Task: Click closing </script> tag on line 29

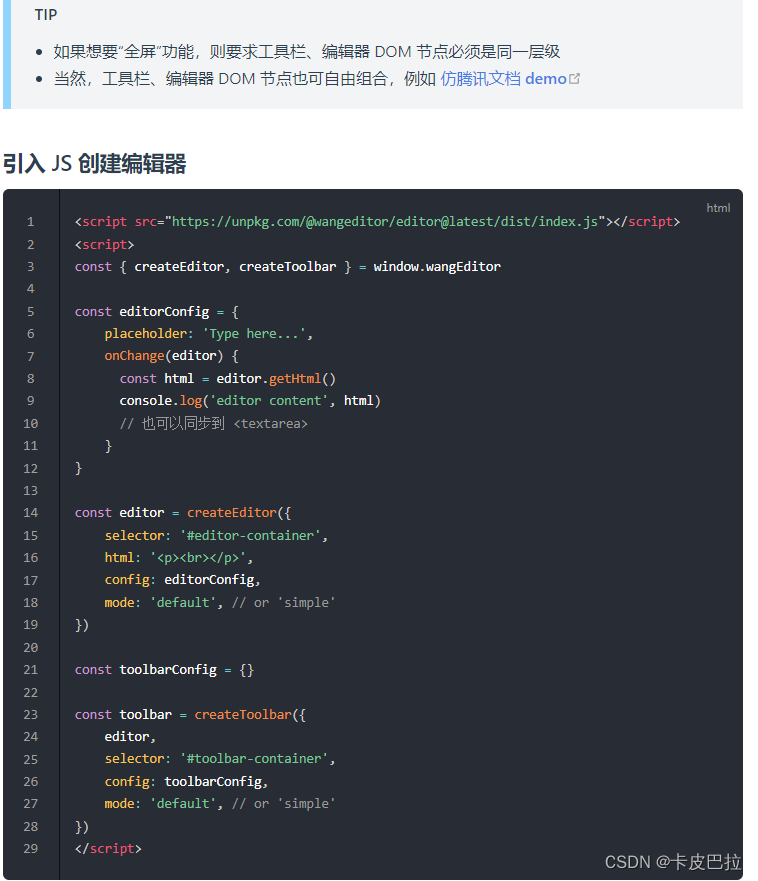Action: coord(108,848)
